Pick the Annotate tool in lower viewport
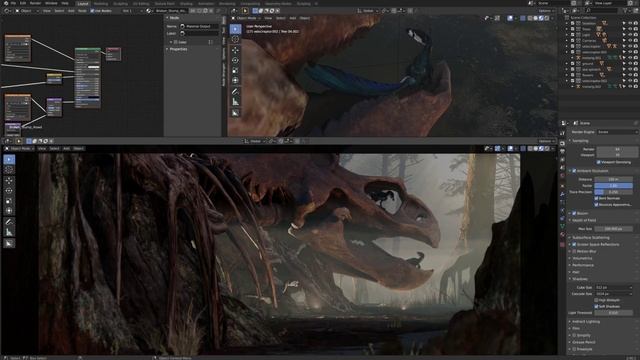The height and width of the screenshot is (360, 640). tap(9, 222)
